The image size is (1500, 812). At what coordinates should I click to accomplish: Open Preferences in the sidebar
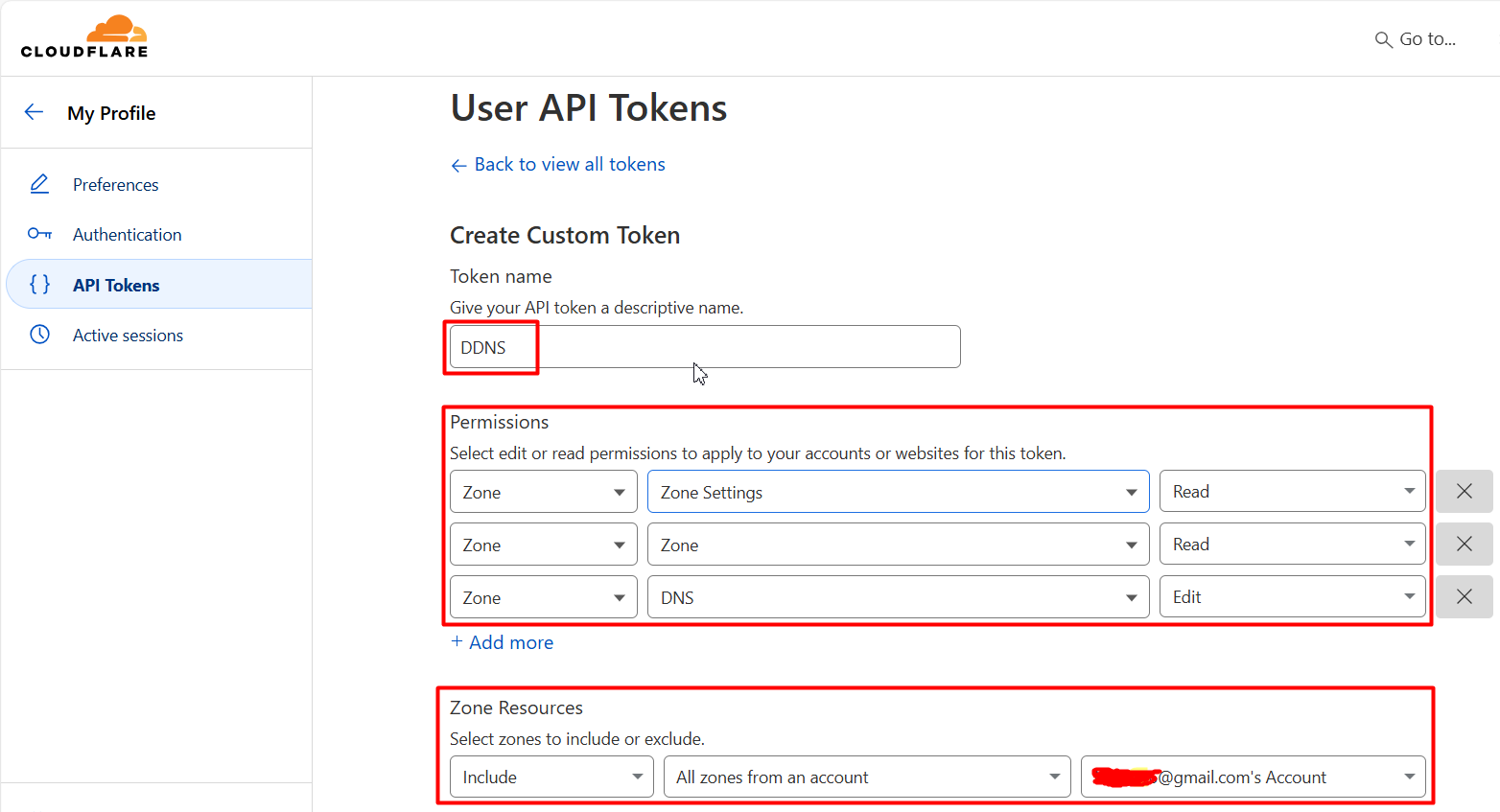(x=115, y=185)
